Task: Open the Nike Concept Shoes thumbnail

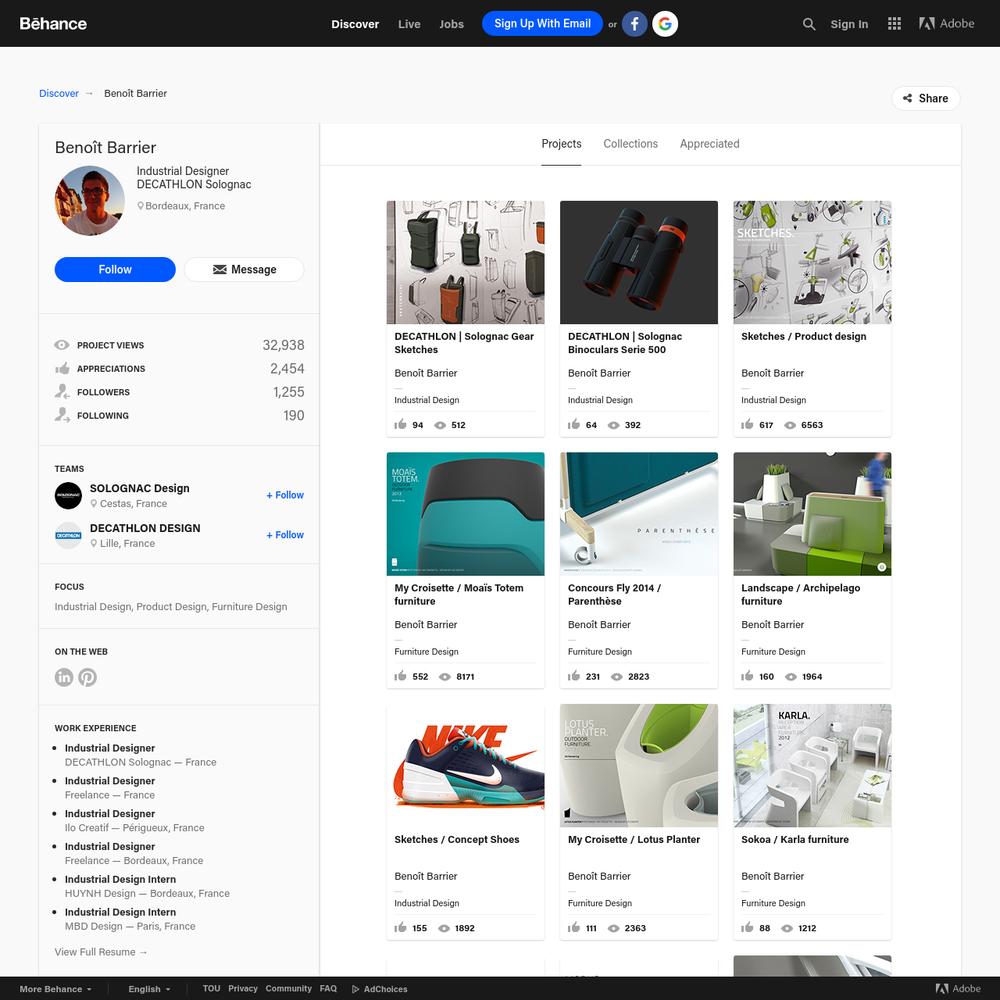Action: [x=465, y=765]
